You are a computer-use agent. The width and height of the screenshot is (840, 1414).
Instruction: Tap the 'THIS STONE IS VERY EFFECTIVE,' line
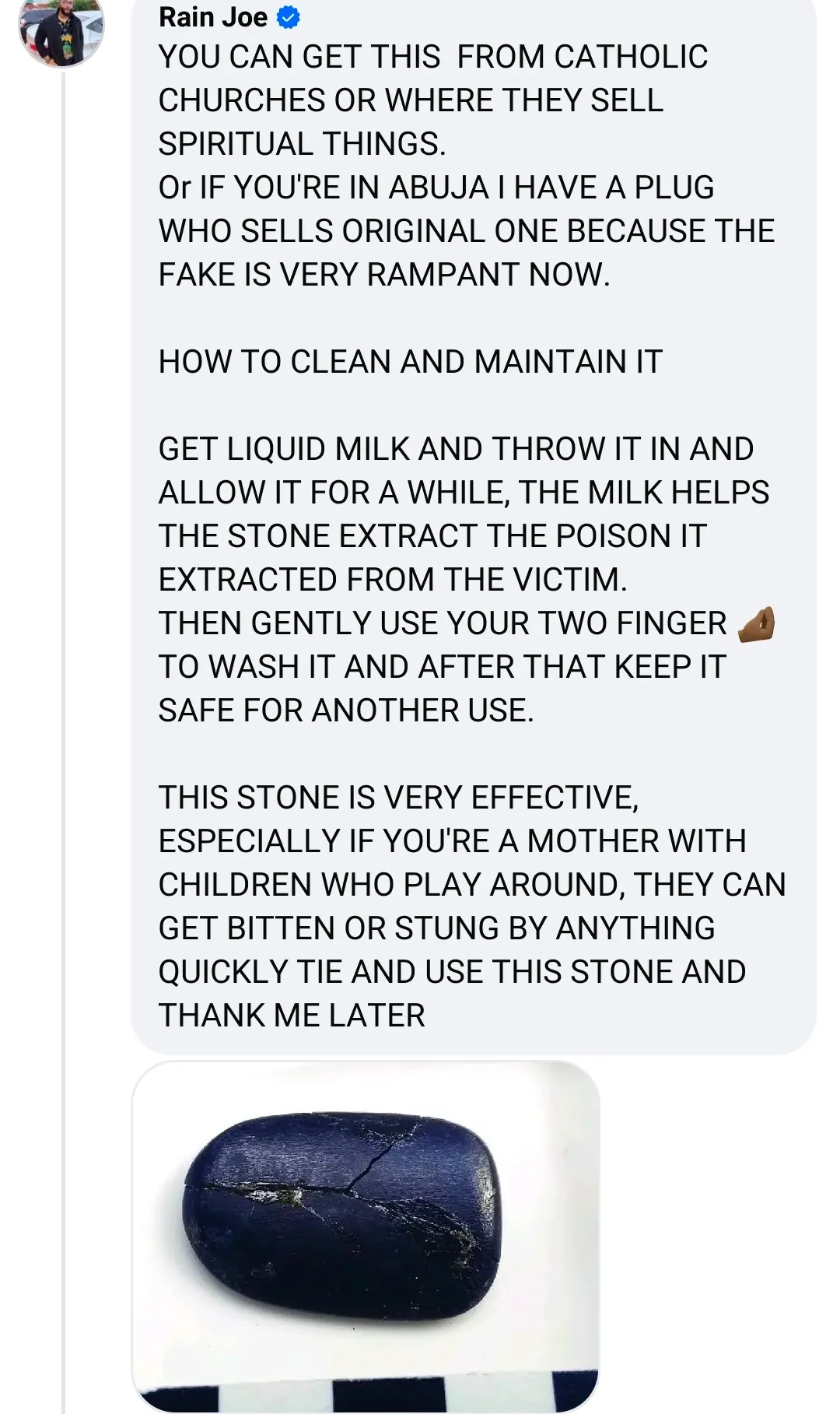[398, 798]
